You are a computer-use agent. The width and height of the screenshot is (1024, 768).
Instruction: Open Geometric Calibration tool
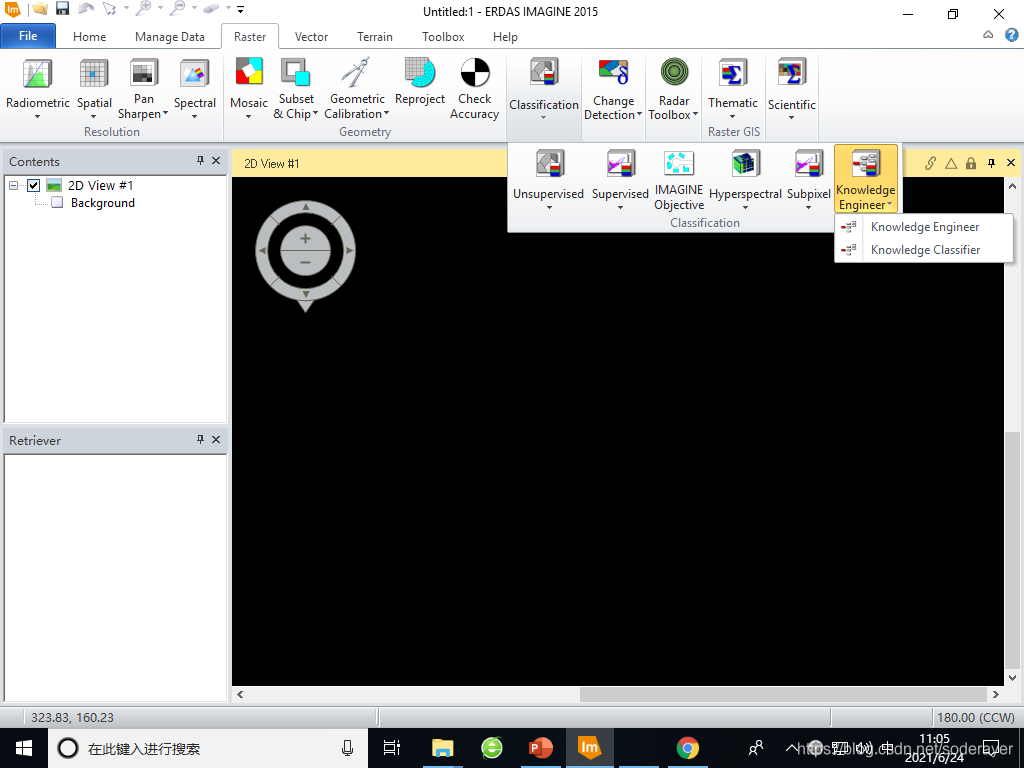pyautogui.click(x=357, y=72)
